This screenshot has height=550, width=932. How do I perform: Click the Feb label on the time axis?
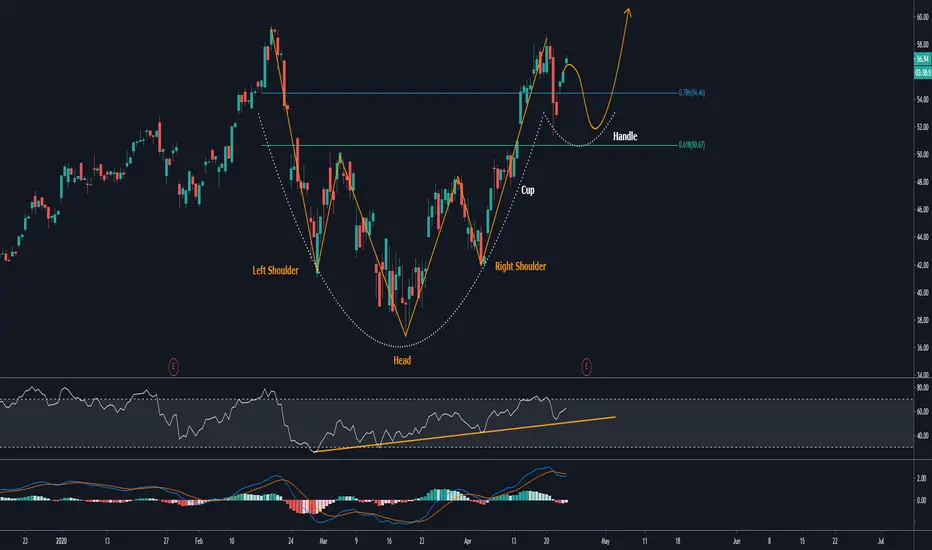pos(199,541)
